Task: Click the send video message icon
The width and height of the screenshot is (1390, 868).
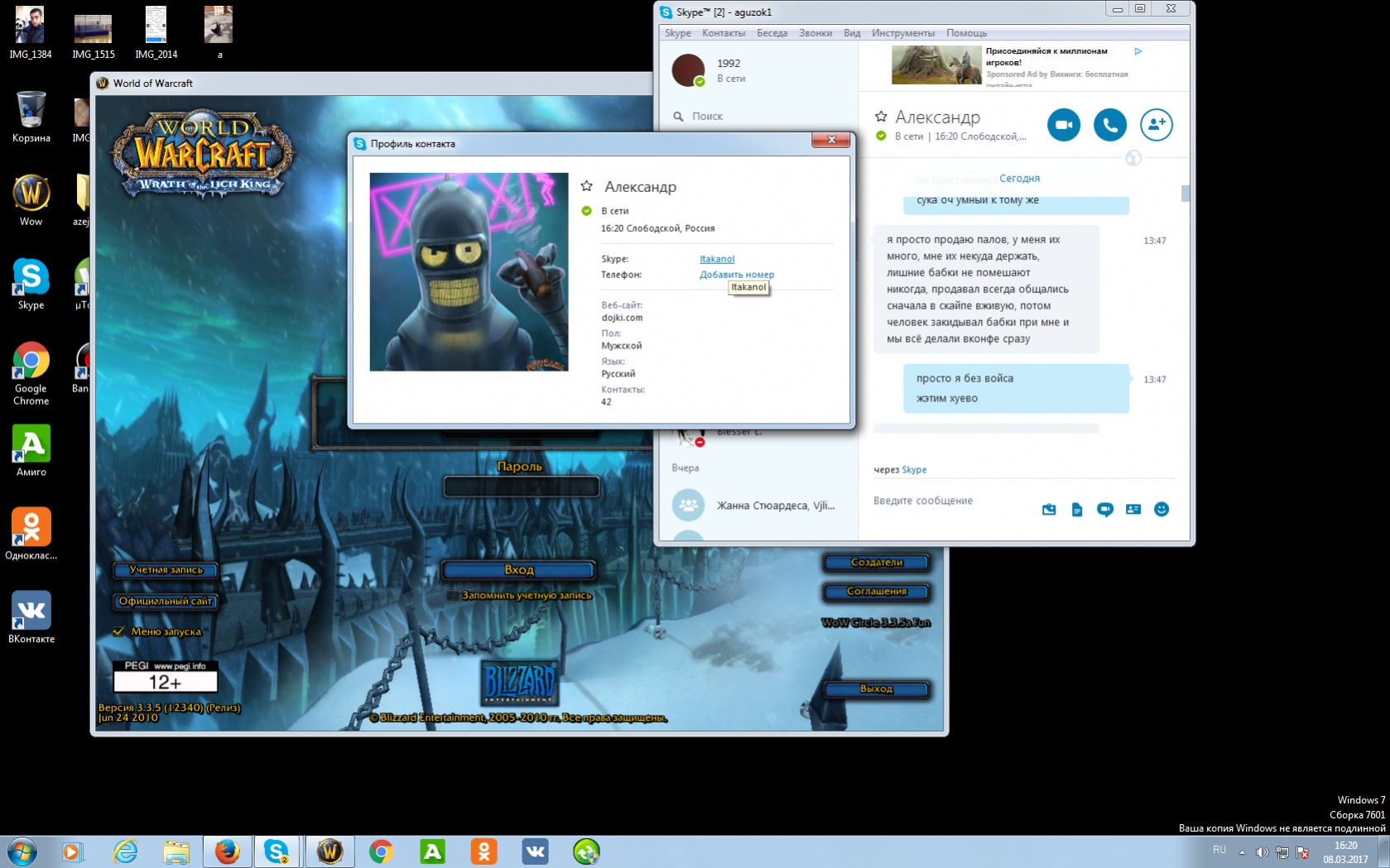Action: (x=1104, y=510)
